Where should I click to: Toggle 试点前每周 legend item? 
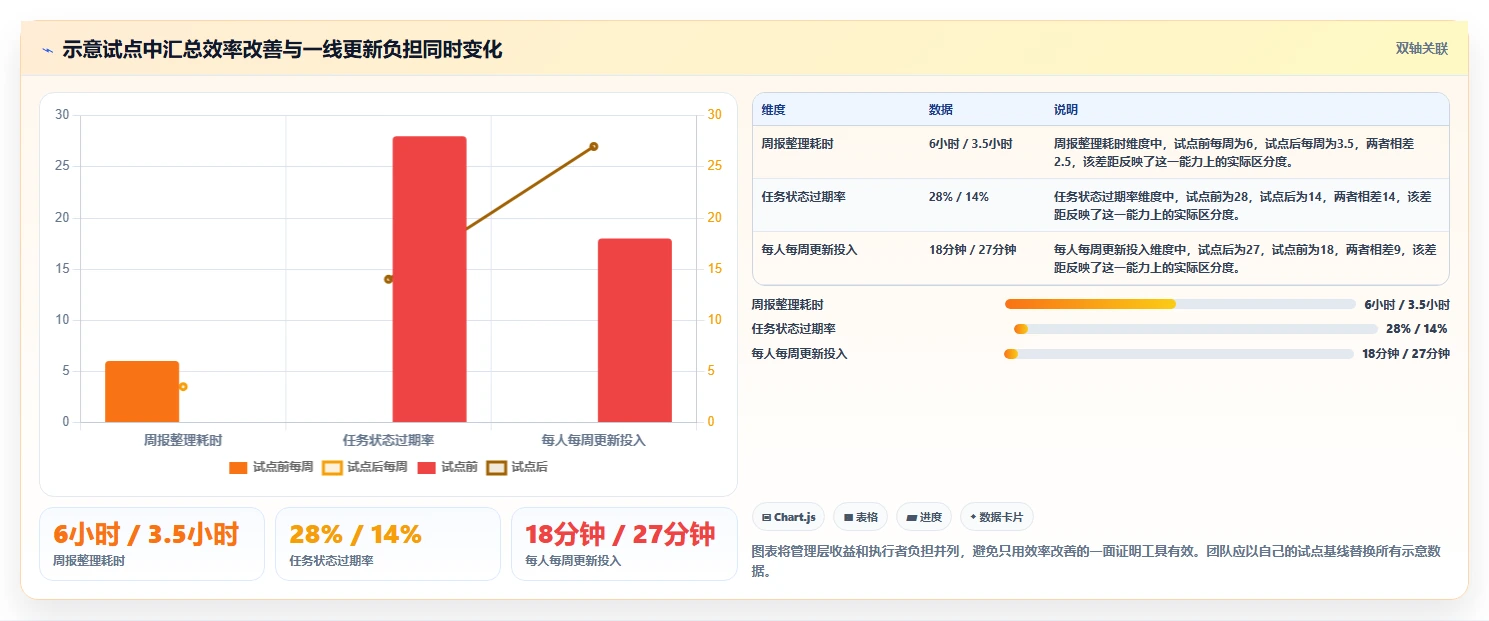(271, 467)
